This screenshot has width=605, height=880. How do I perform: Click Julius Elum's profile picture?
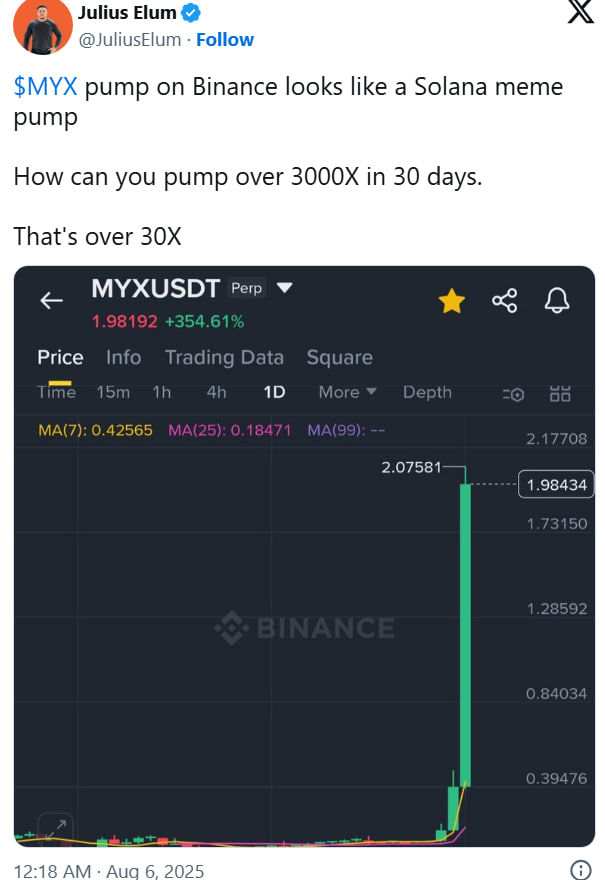click(39, 27)
